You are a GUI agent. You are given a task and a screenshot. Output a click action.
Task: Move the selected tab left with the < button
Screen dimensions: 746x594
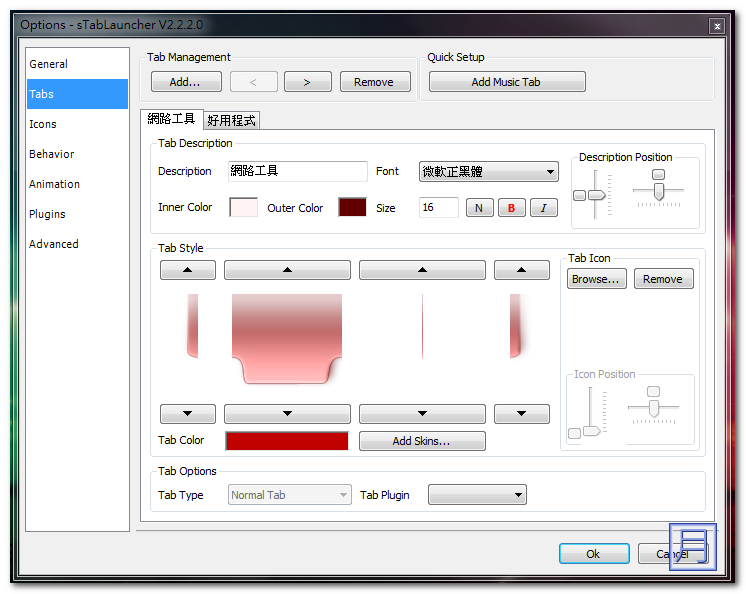(x=253, y=82)
